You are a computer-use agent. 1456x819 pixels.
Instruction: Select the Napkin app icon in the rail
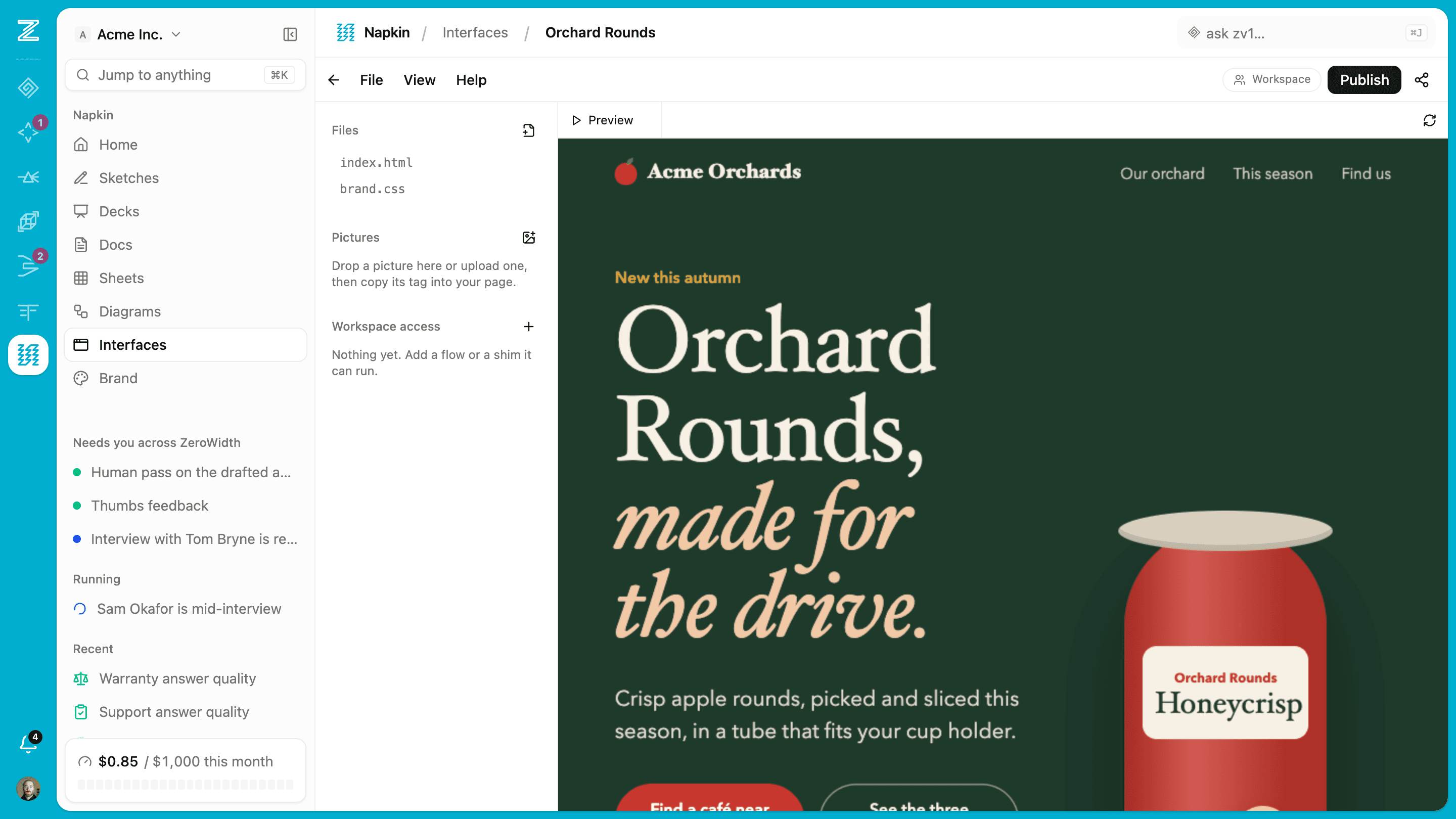pos(28,355)
